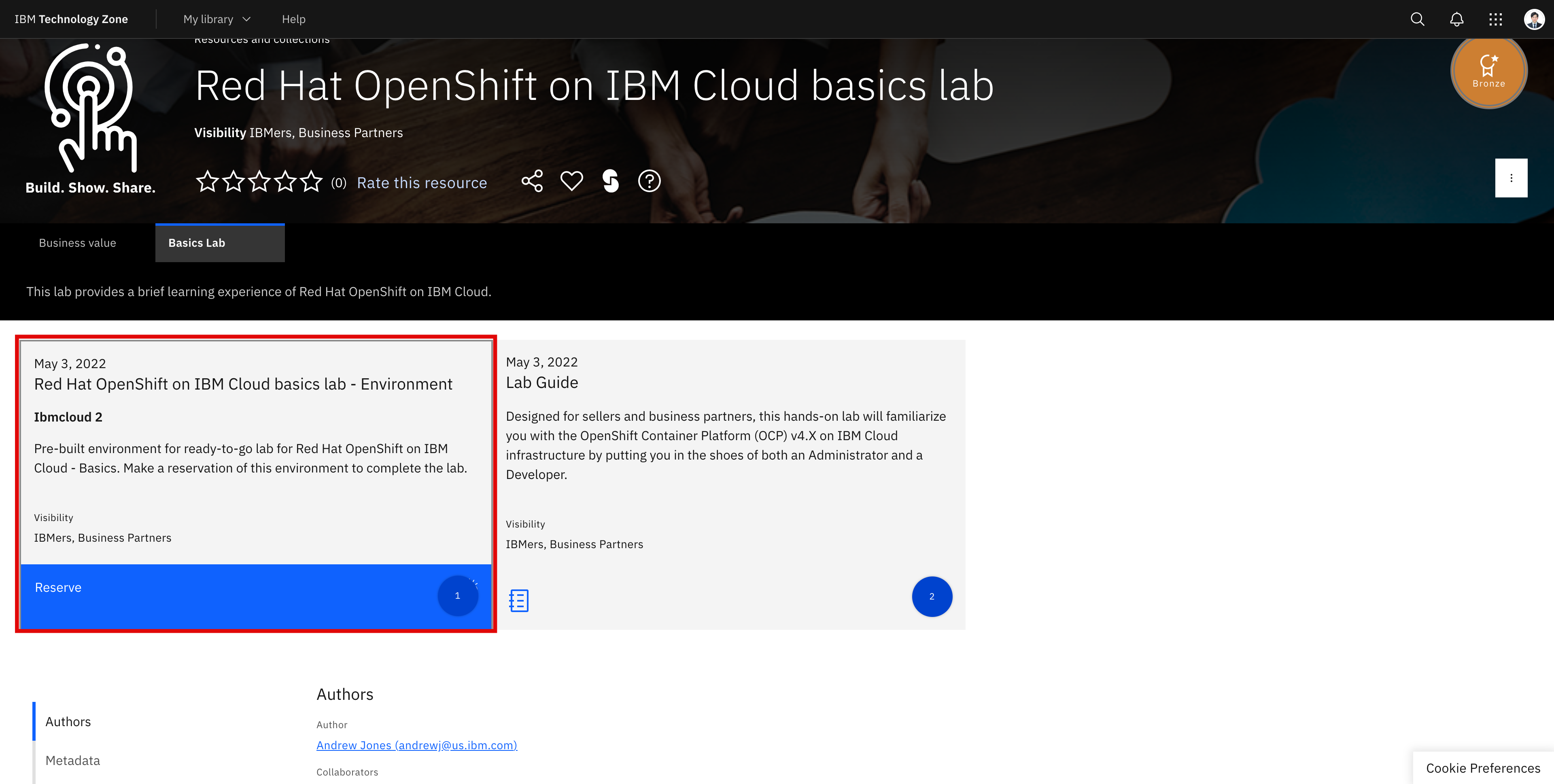
Task: Click the Lab Guide document icon
Action: [518, 600]
